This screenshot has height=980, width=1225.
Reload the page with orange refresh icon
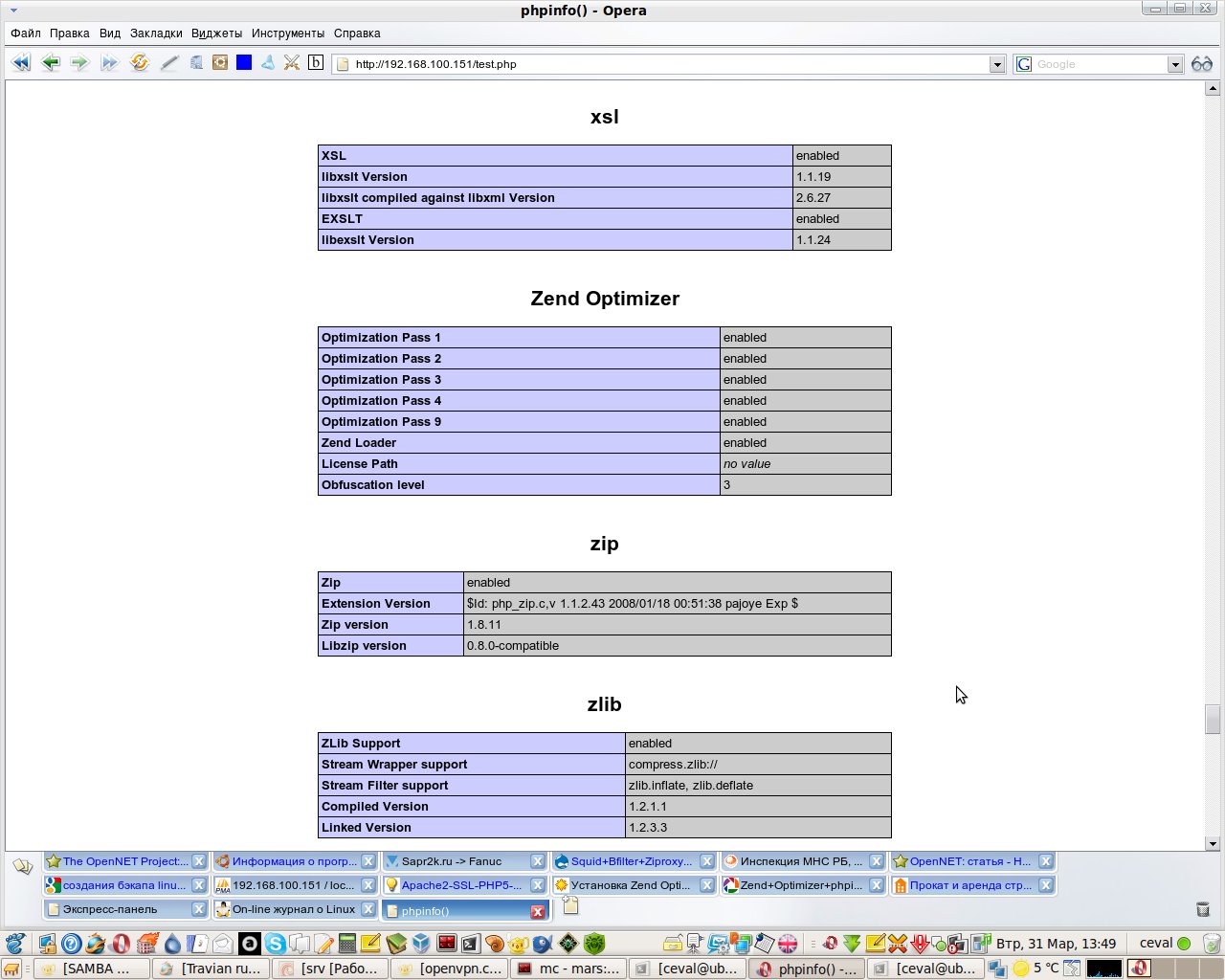click(140, 63)
